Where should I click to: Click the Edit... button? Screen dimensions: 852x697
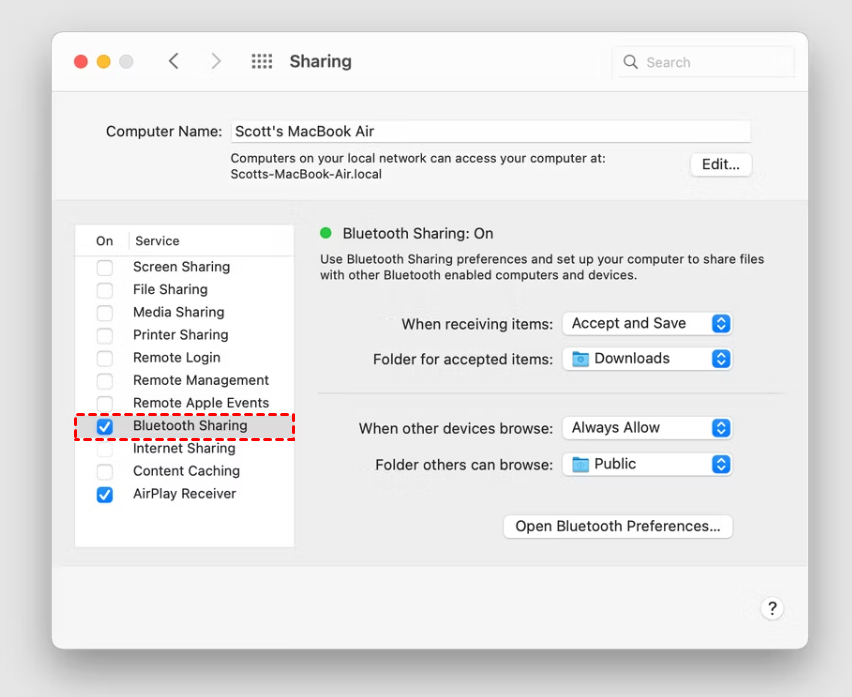(721, 165)
